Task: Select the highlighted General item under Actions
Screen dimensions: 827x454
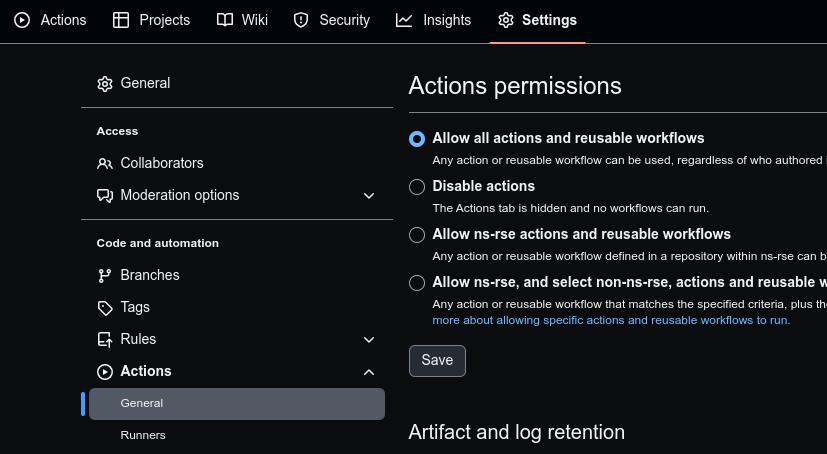Action: click(x=237, y=404)
